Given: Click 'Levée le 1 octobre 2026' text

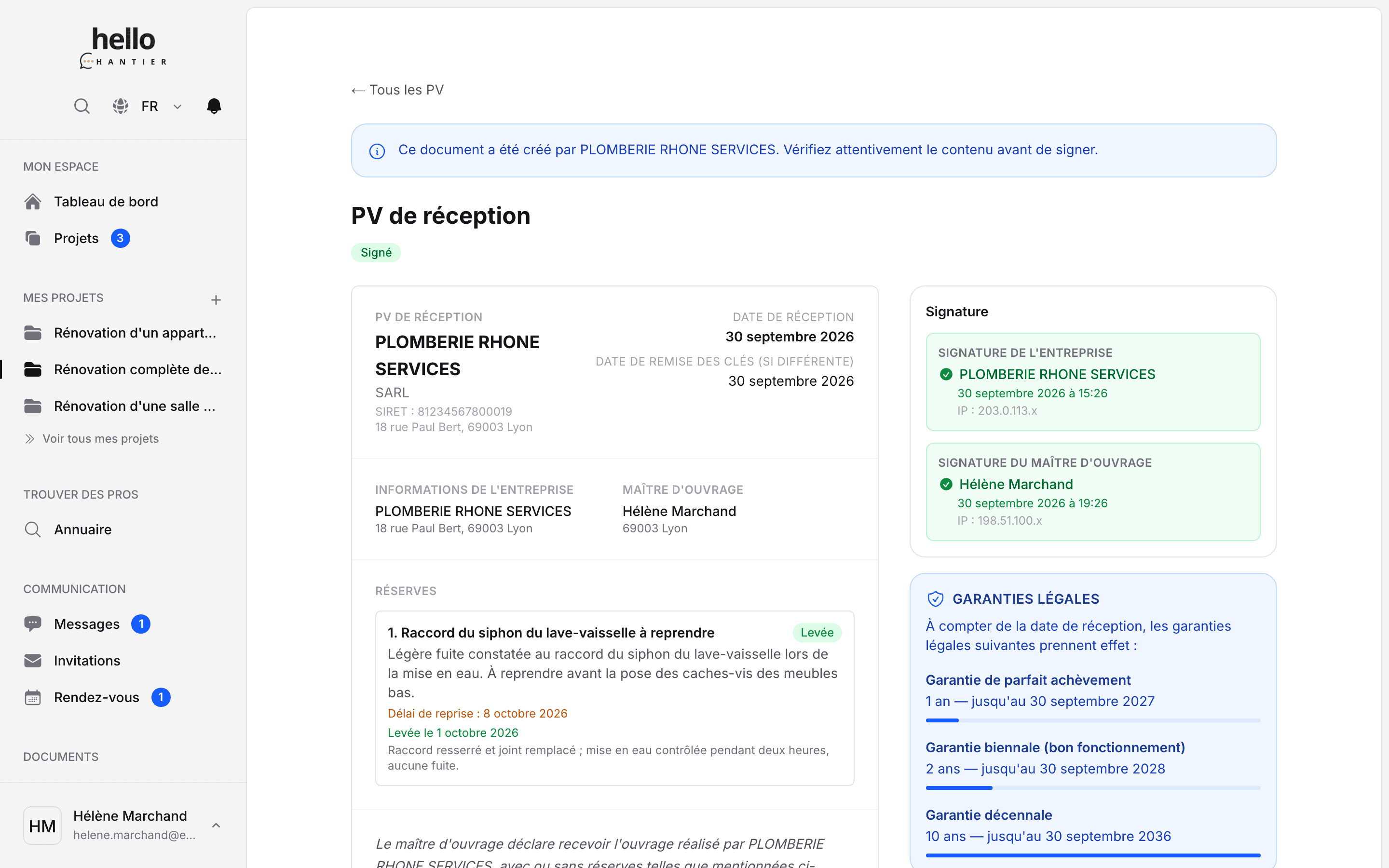Looking at the screenshot, I should click(453, 733).
